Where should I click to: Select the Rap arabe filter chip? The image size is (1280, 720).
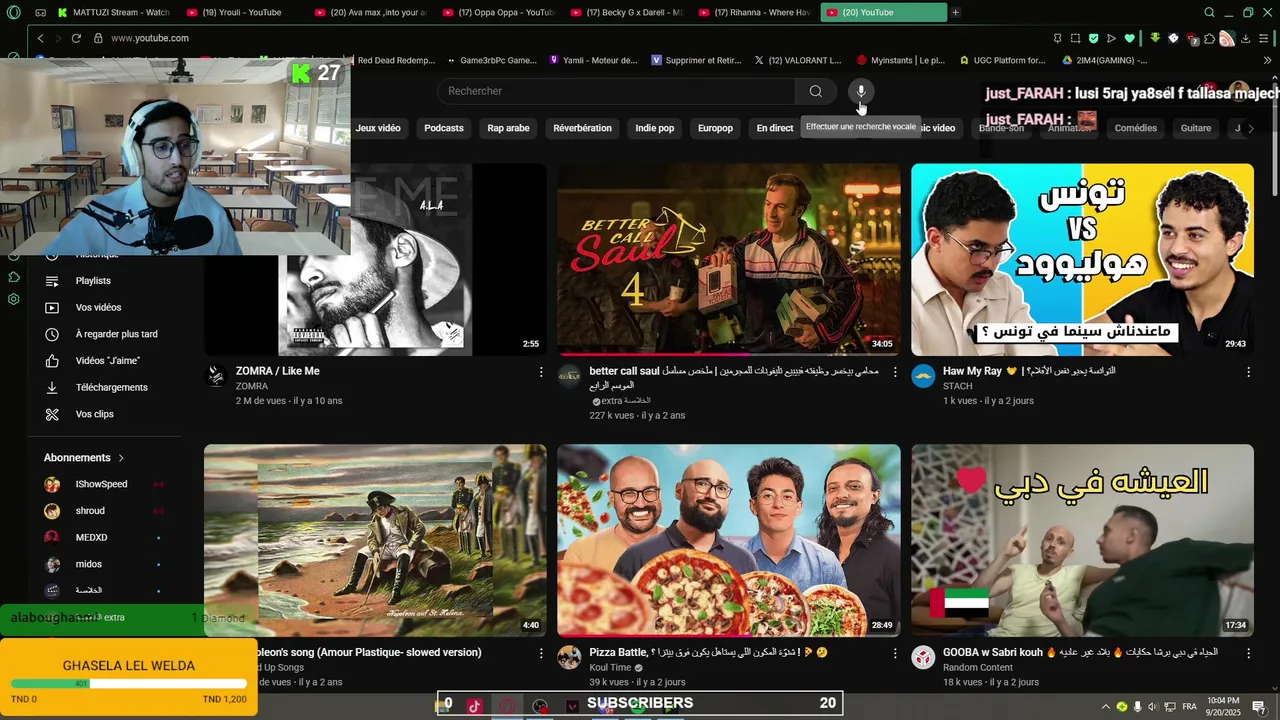[x=508, y=128]
